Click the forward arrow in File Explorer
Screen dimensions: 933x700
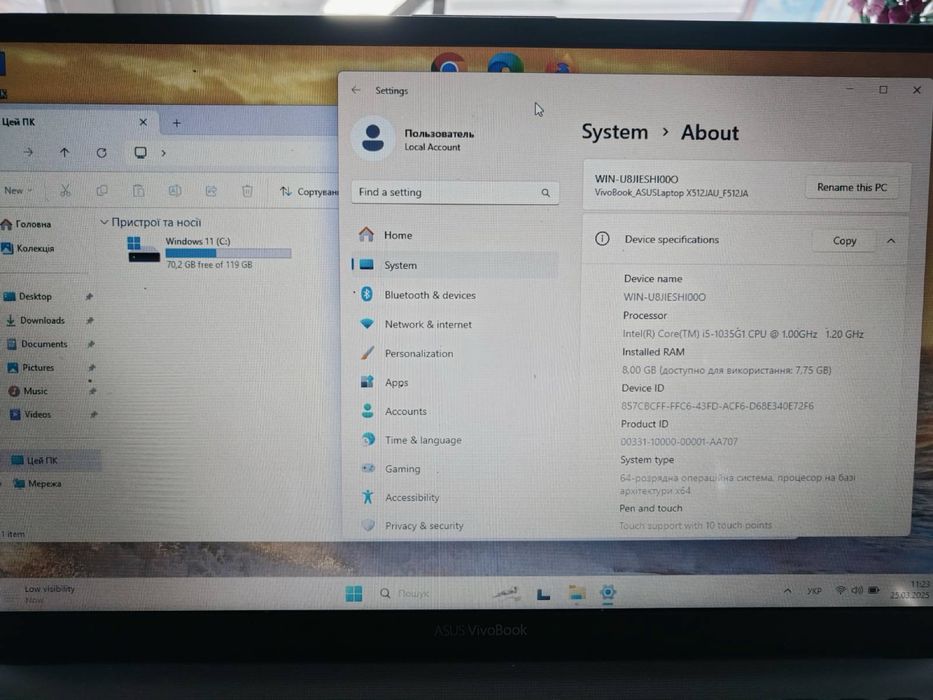(x=28, y=152)
